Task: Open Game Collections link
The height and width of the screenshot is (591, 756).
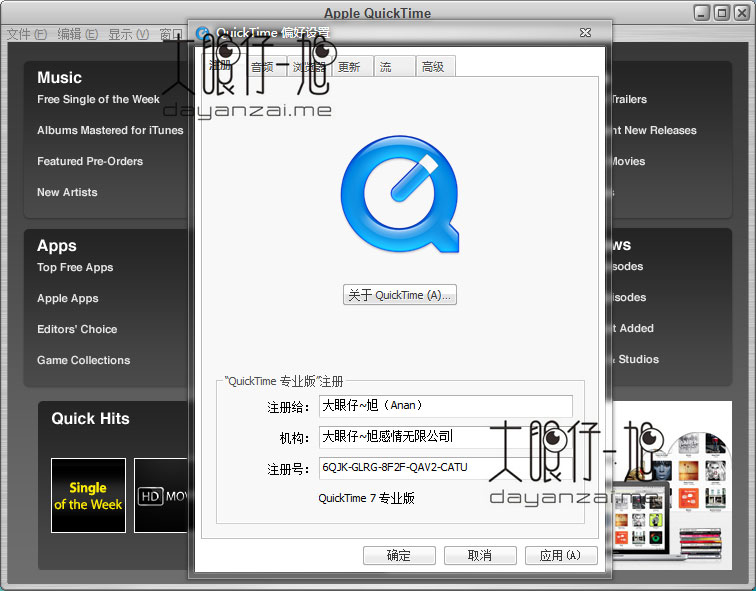Action: coord(84,360)
